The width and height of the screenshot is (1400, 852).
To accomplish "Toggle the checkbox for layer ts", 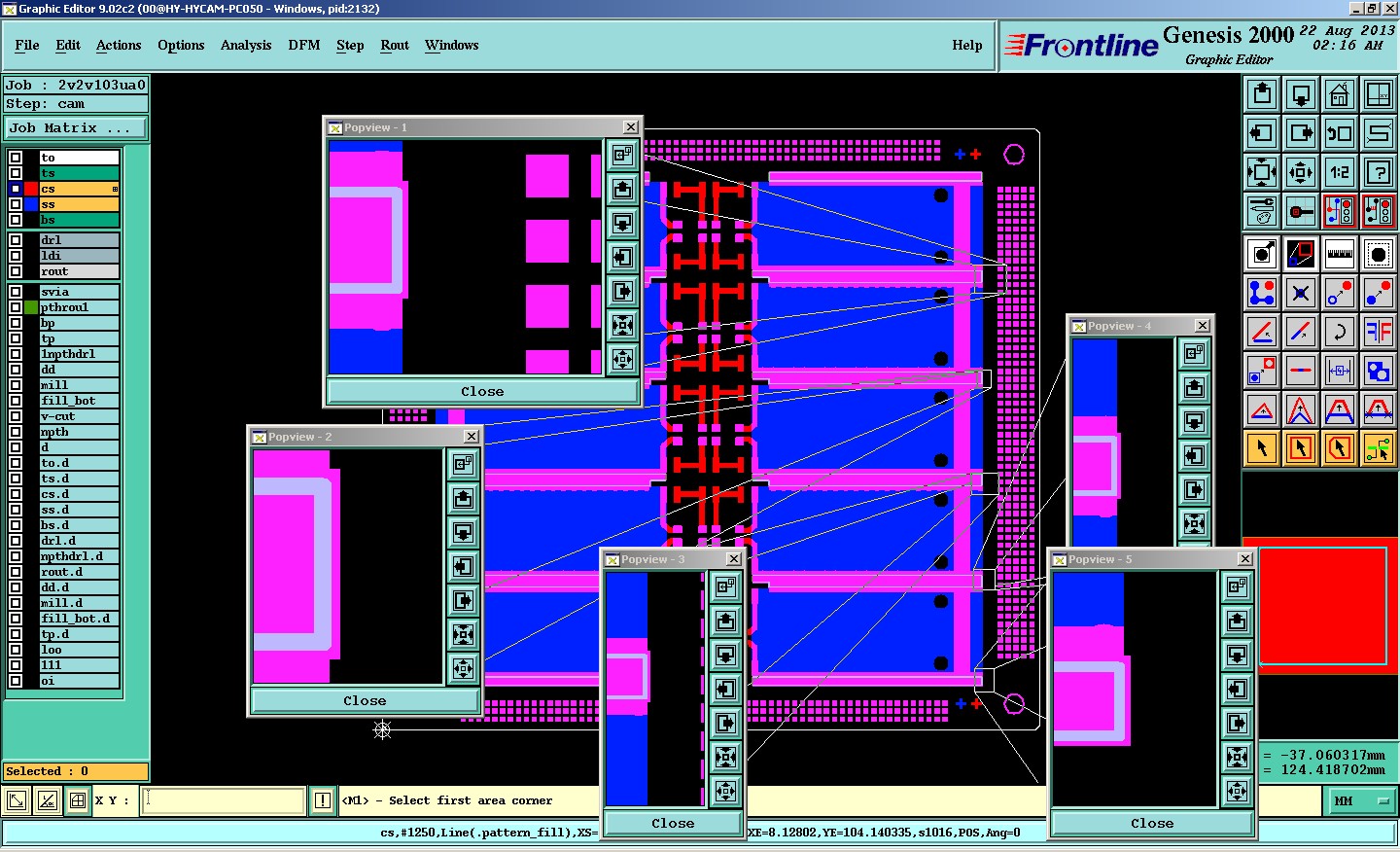I will tap(16, 173).
